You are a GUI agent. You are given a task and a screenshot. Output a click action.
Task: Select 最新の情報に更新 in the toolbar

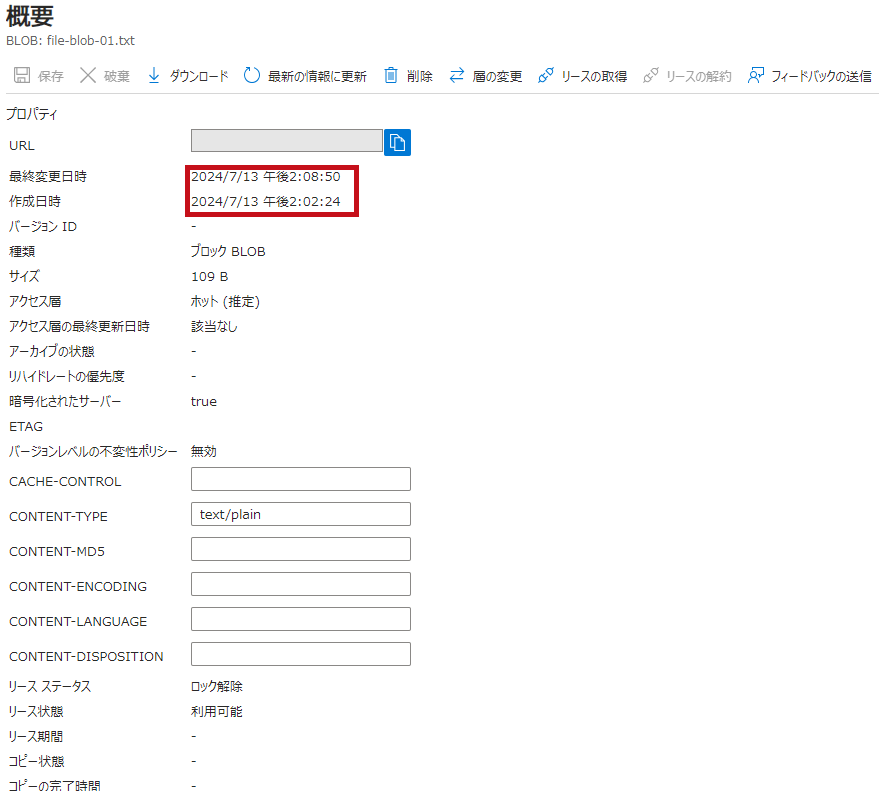click(x=317, y=76)
